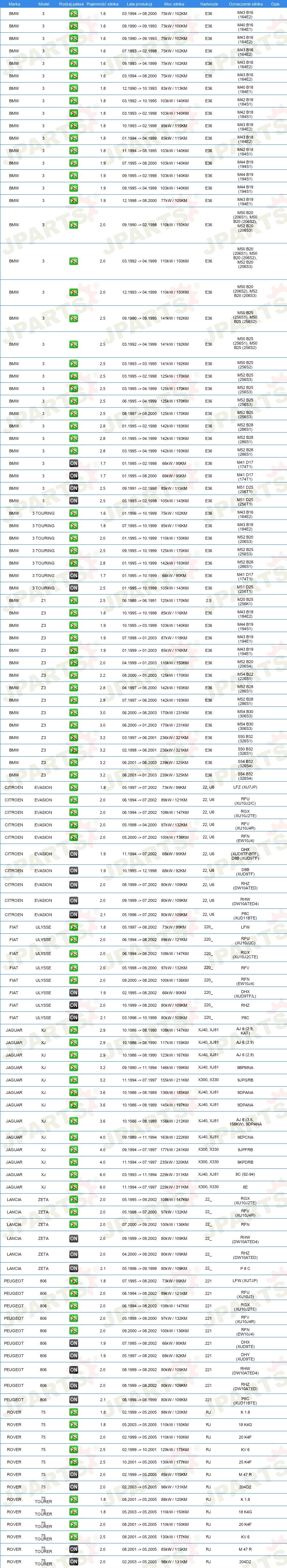Select the LFZ (XU7JP) engine code cell

(245, 787)
